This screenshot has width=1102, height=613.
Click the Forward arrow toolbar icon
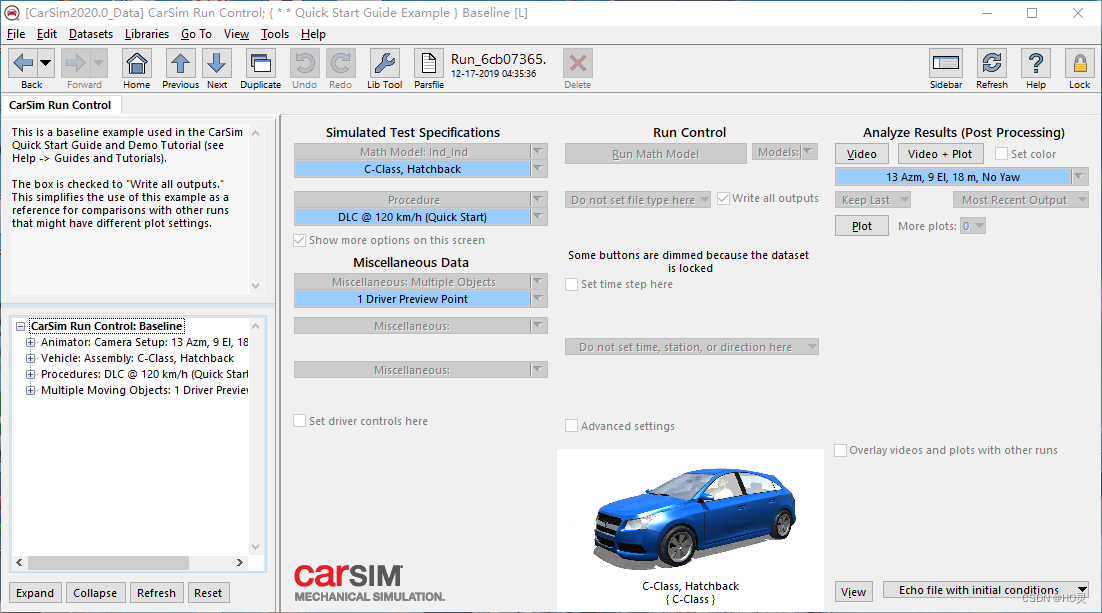[75, 63]
